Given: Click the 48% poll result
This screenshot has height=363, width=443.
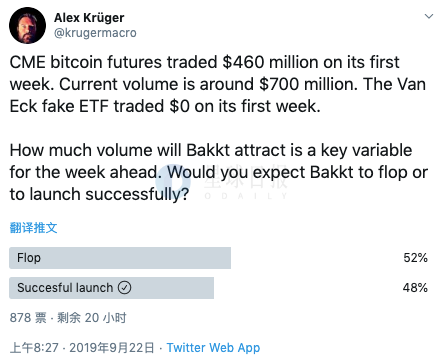Looking at the screenshot, I should point(415,287).
